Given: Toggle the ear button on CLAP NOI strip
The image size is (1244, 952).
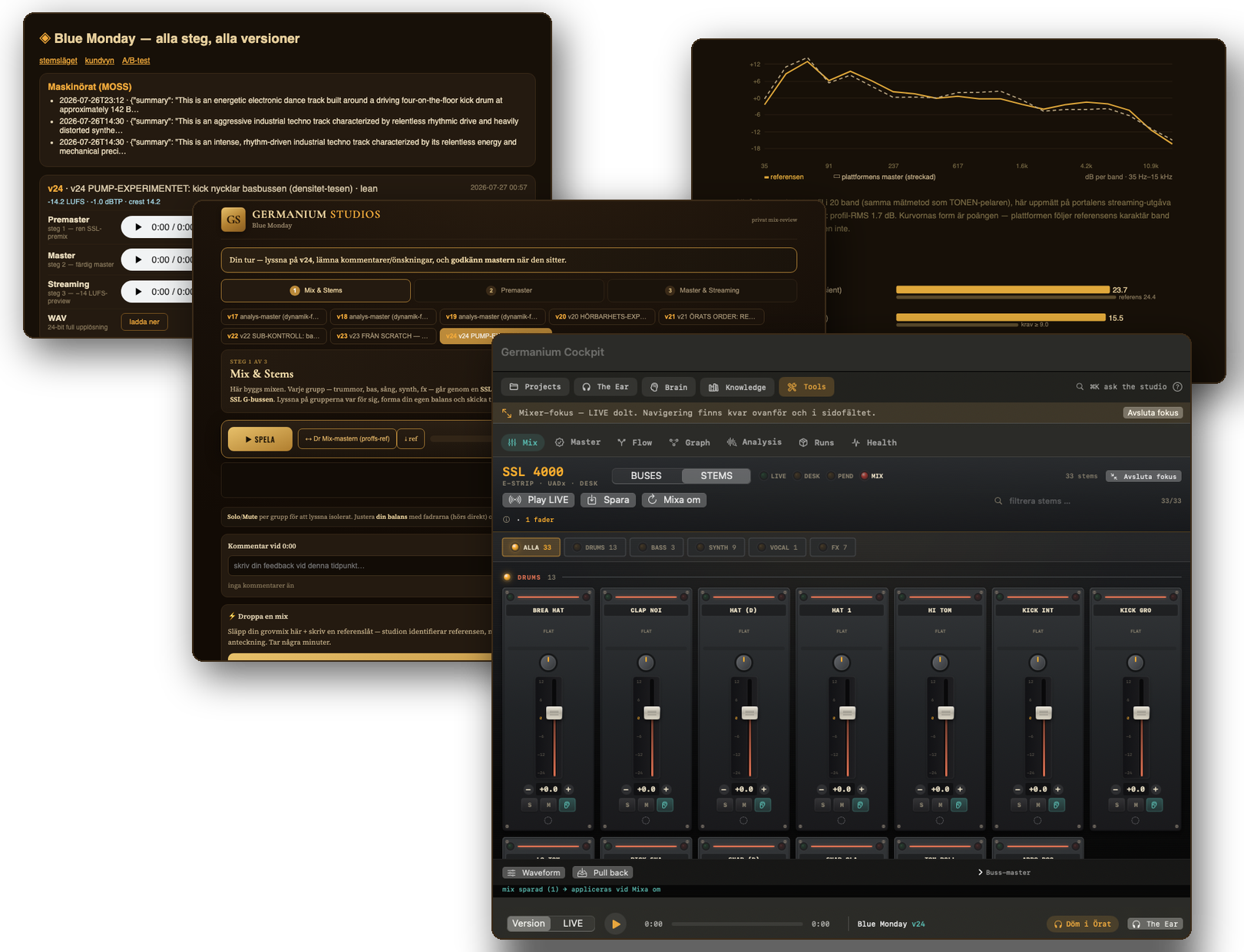Looking at the screenshot, I should 665,805.
